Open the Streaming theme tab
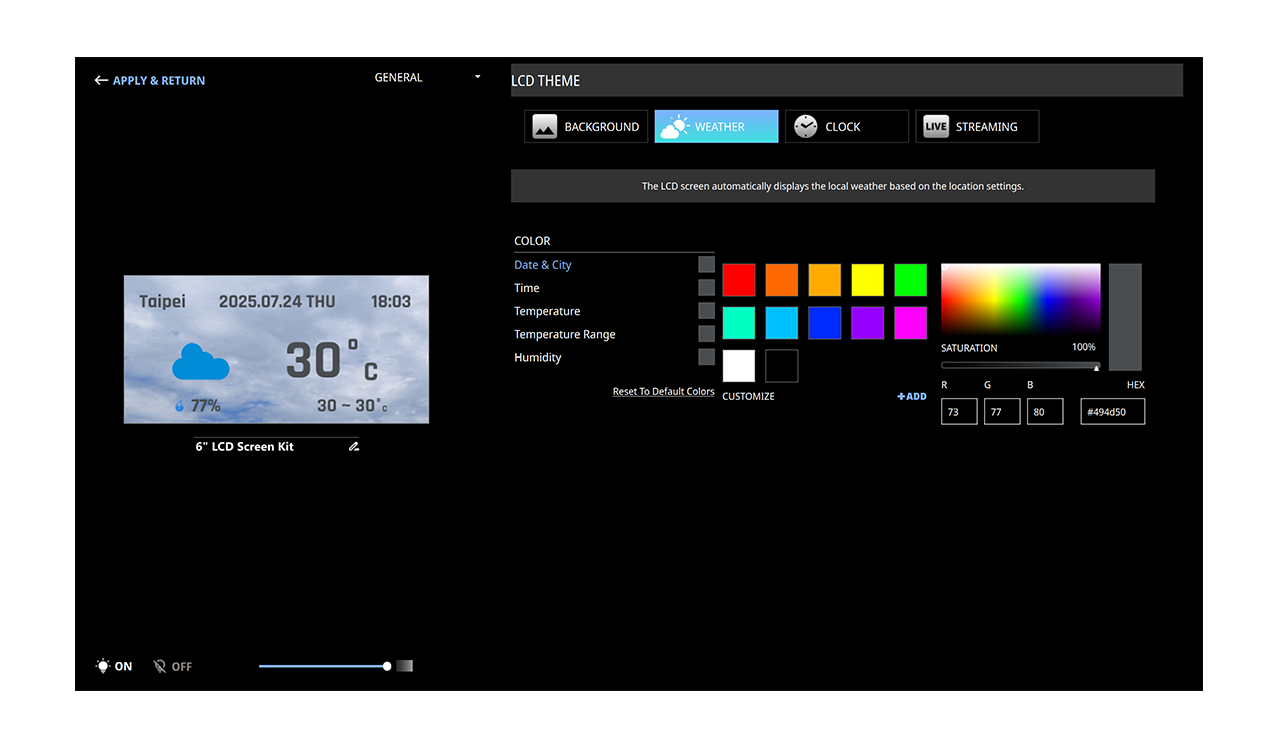The width and height of the screenshot is (1280, 750). coord(976,127)
